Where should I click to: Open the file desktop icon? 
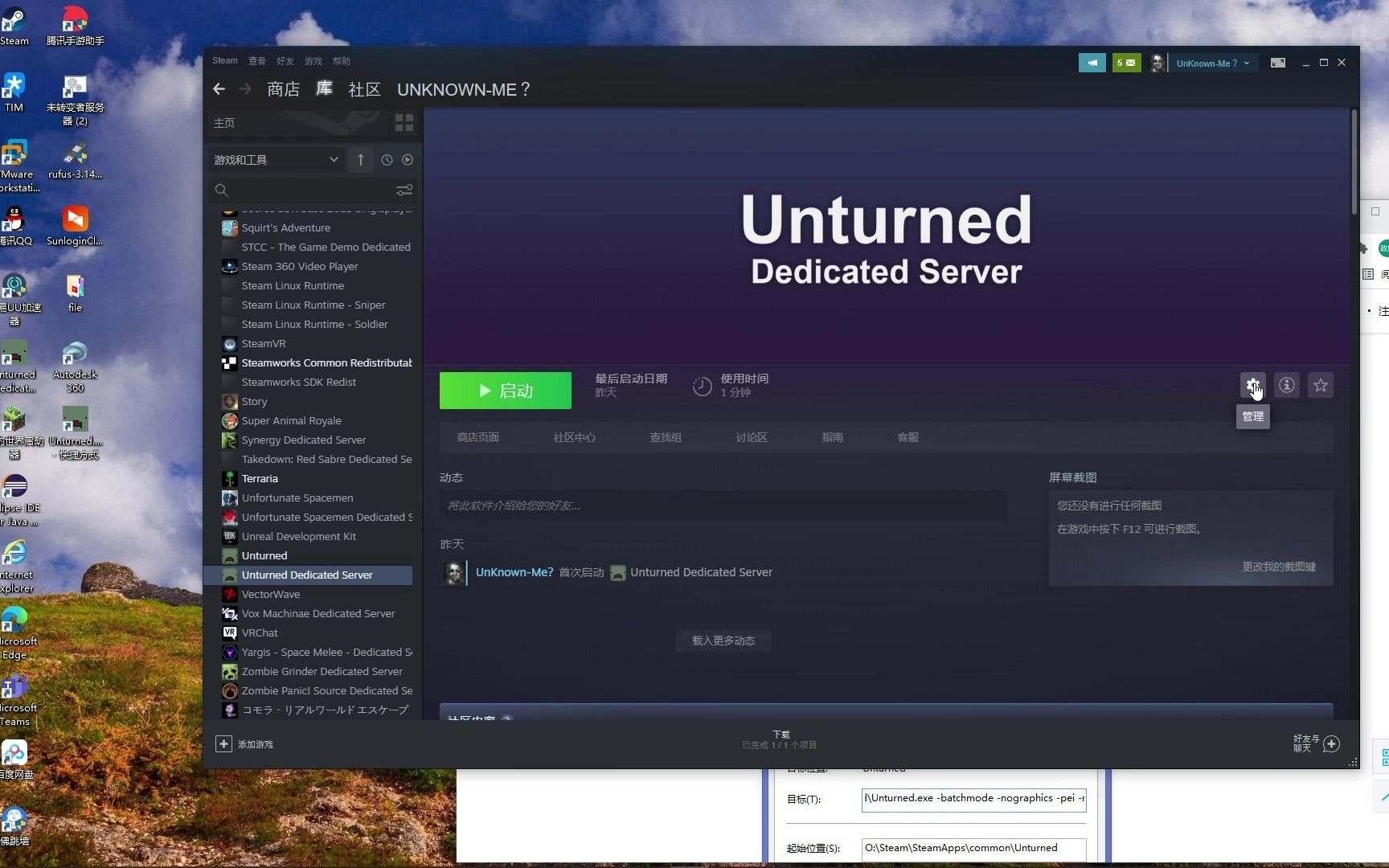click(75, 293)
